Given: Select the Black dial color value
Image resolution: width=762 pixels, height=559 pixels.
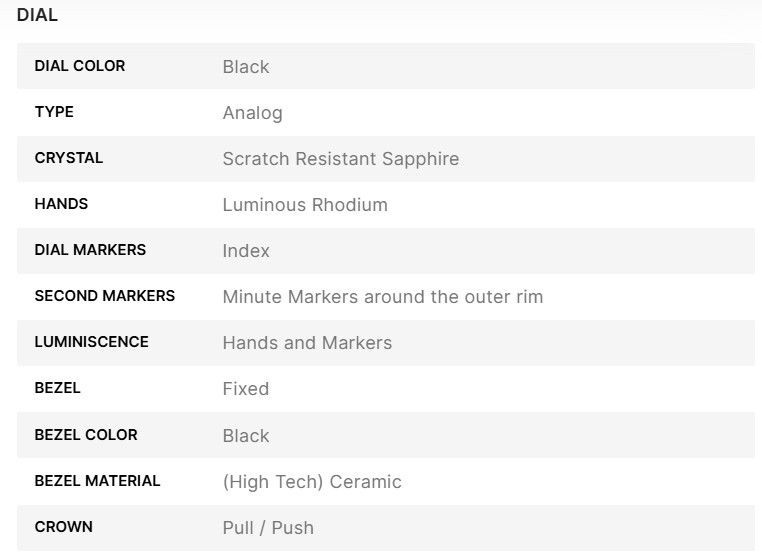Looking at the screenshot, I should click(246, 67).
